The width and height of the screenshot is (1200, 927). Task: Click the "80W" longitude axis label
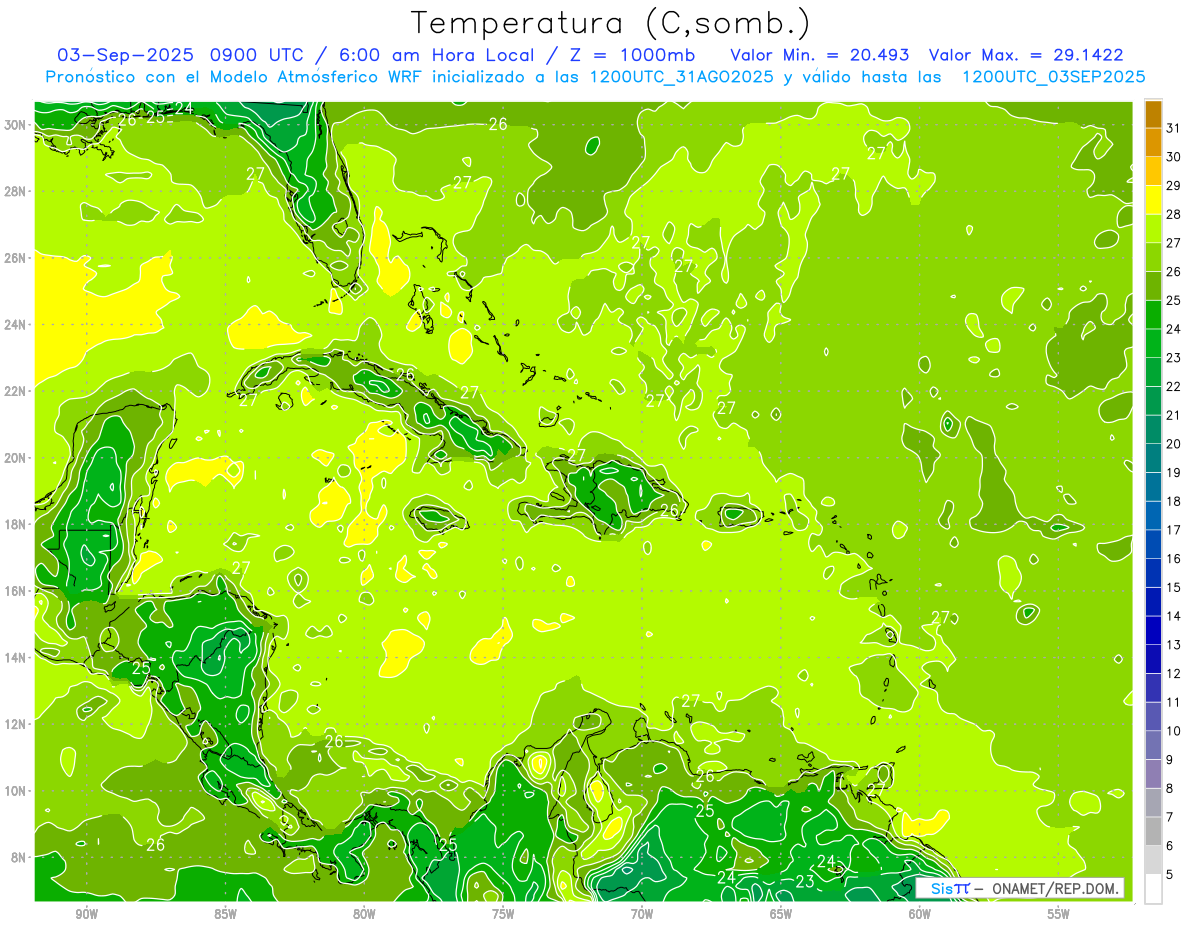click(x=364, y=914)
